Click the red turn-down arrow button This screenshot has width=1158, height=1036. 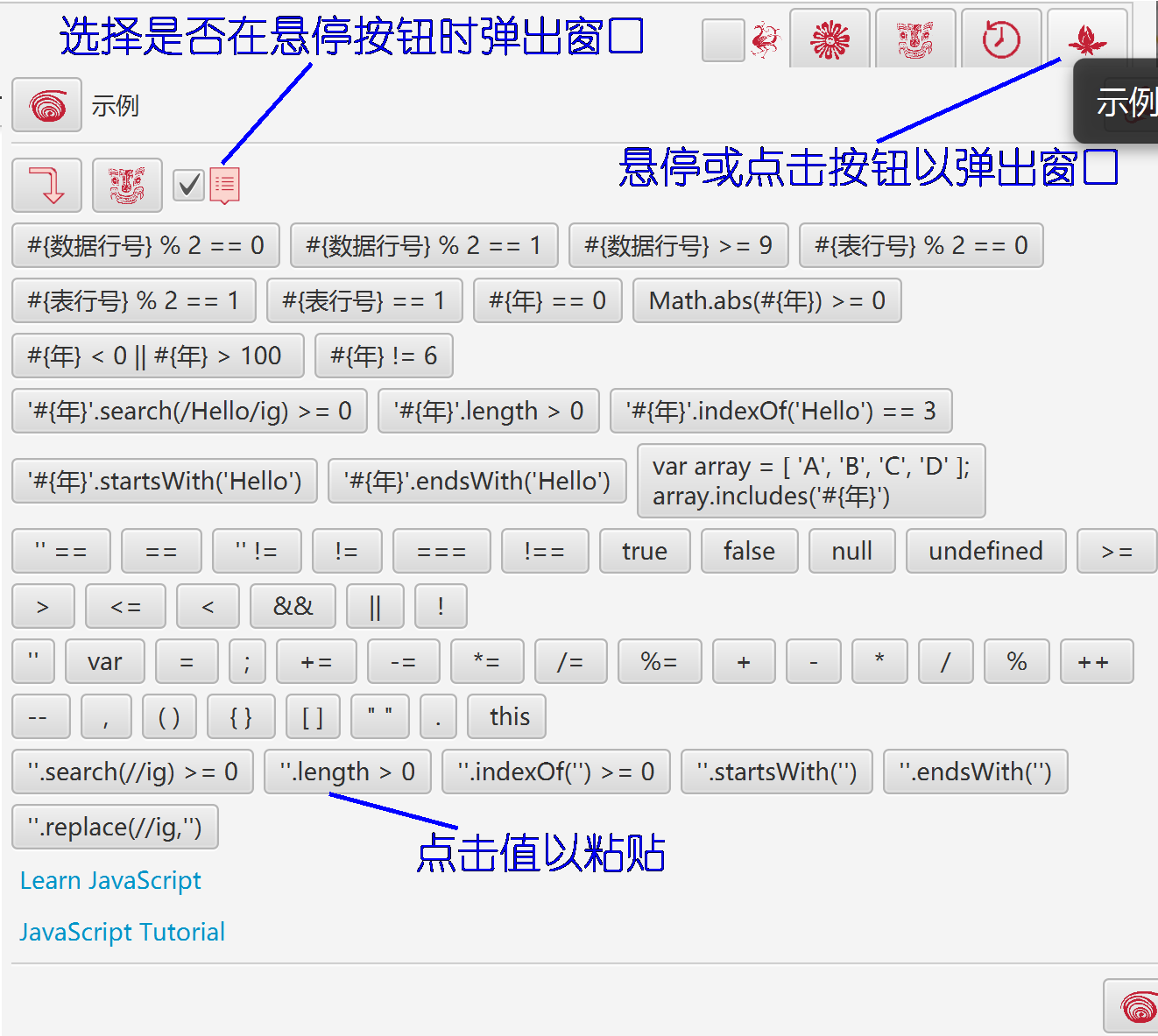pyautogui.click(x=47, y=185)
